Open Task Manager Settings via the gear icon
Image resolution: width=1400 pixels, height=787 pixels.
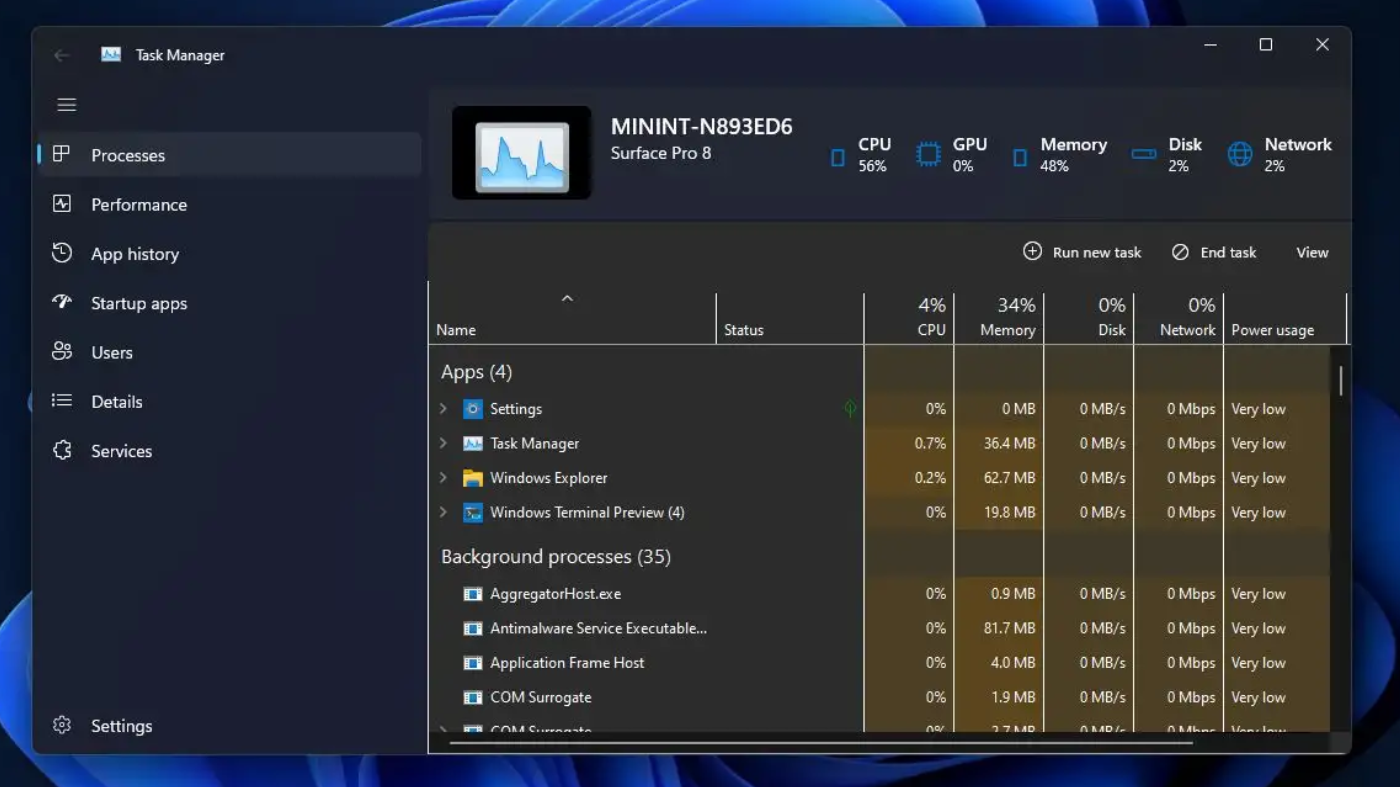[63, 726]
